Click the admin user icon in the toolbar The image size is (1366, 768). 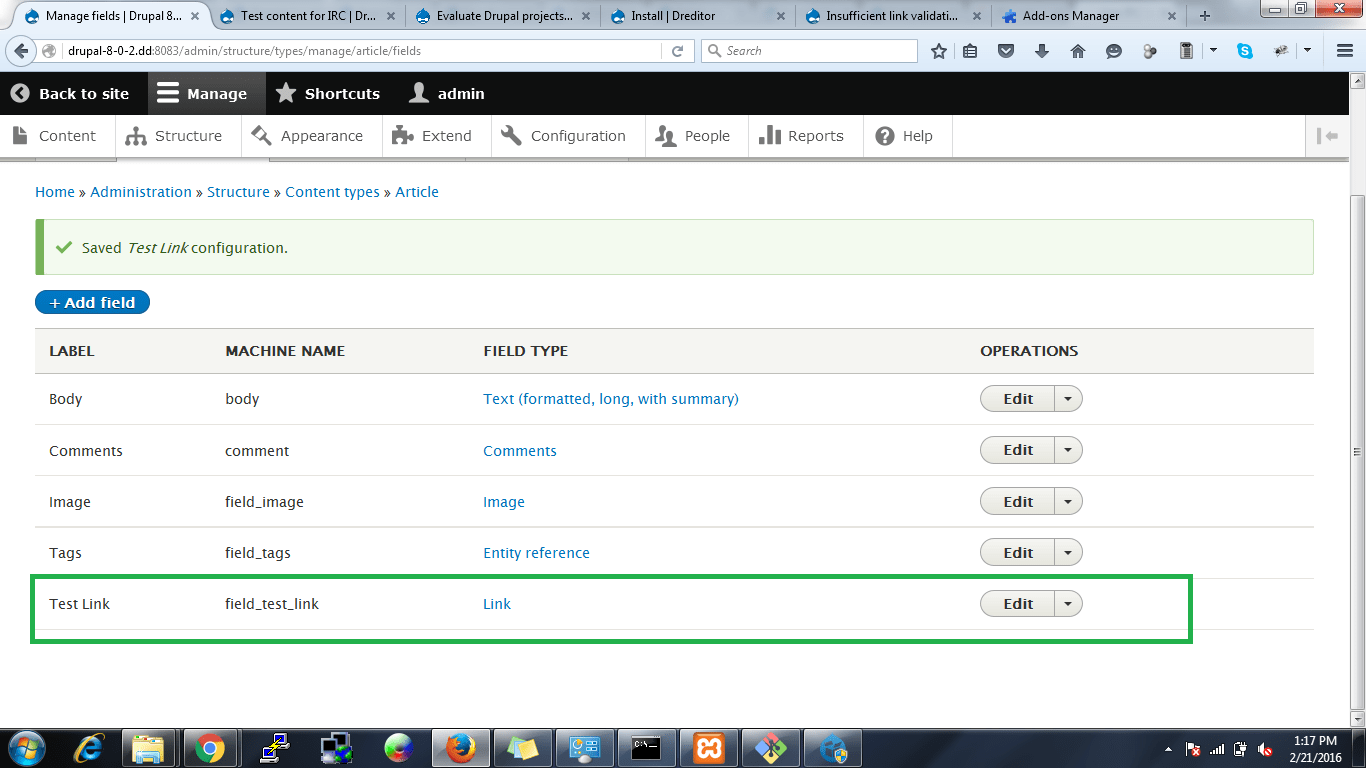[x=418, y=93]
